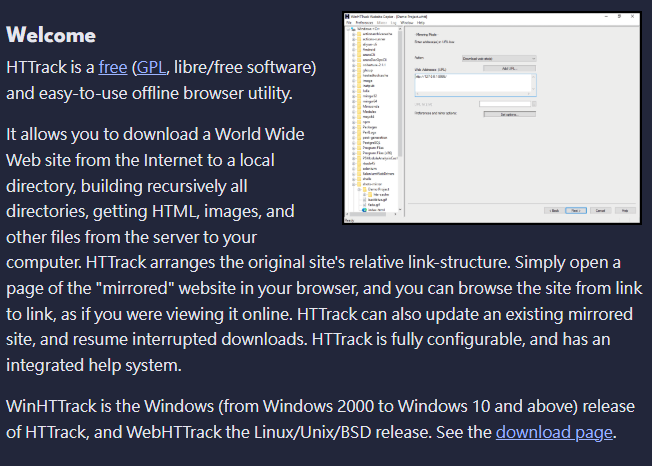
Task: Open the "download page" link
Action: click(554, 432)
